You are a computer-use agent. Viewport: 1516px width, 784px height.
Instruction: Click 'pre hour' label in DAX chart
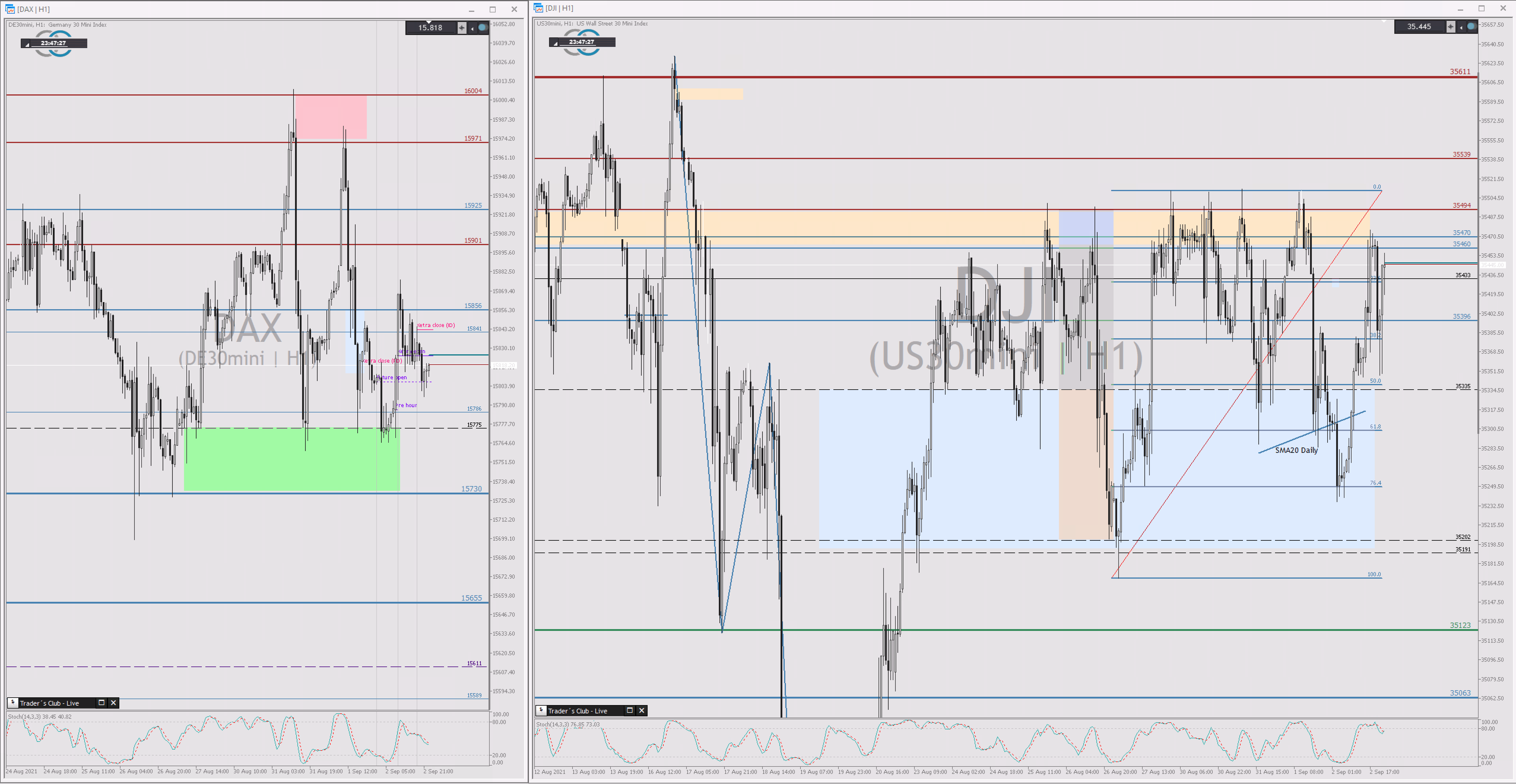407,405
